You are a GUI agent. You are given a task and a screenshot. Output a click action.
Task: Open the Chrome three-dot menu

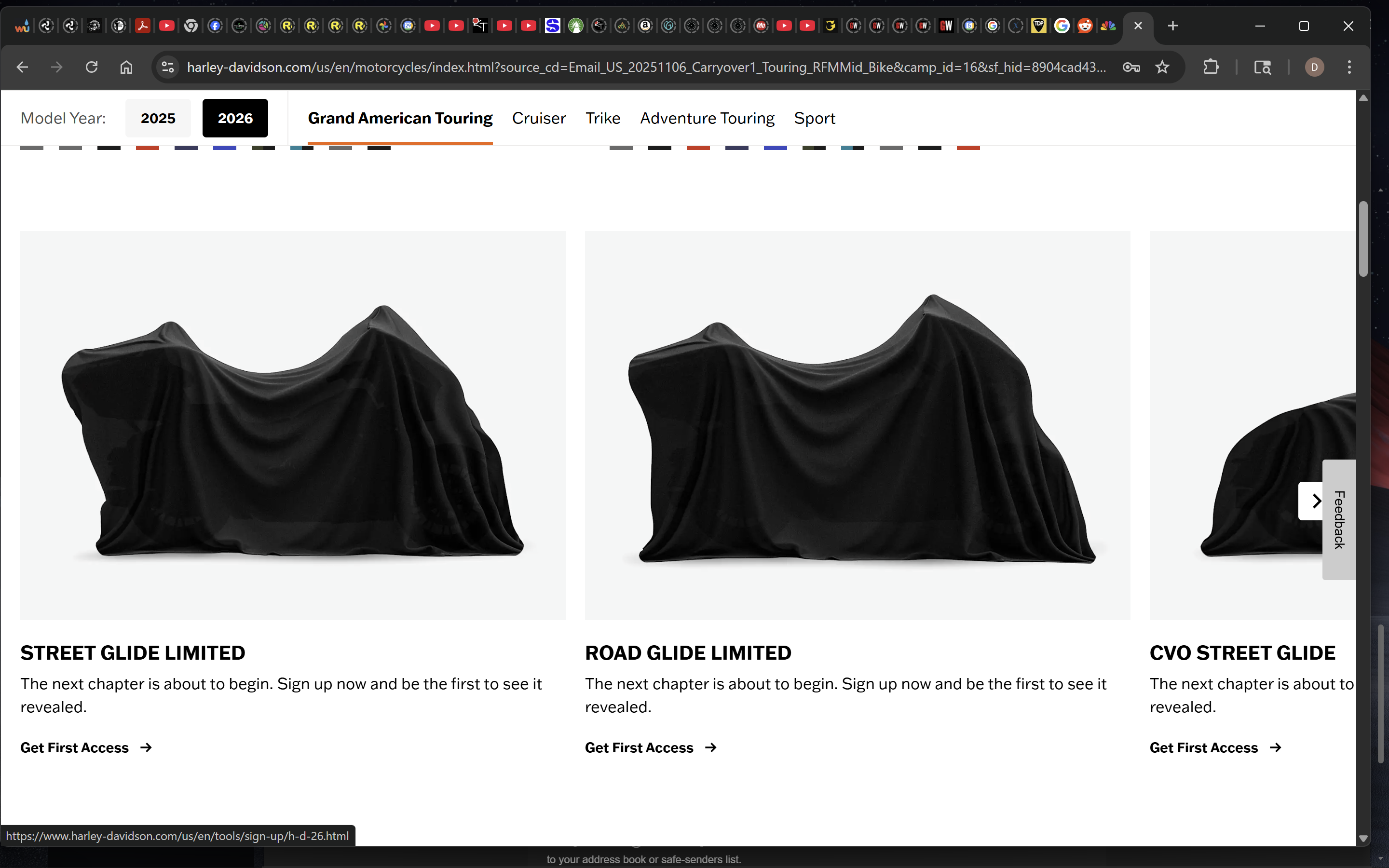pos(1349,67)
